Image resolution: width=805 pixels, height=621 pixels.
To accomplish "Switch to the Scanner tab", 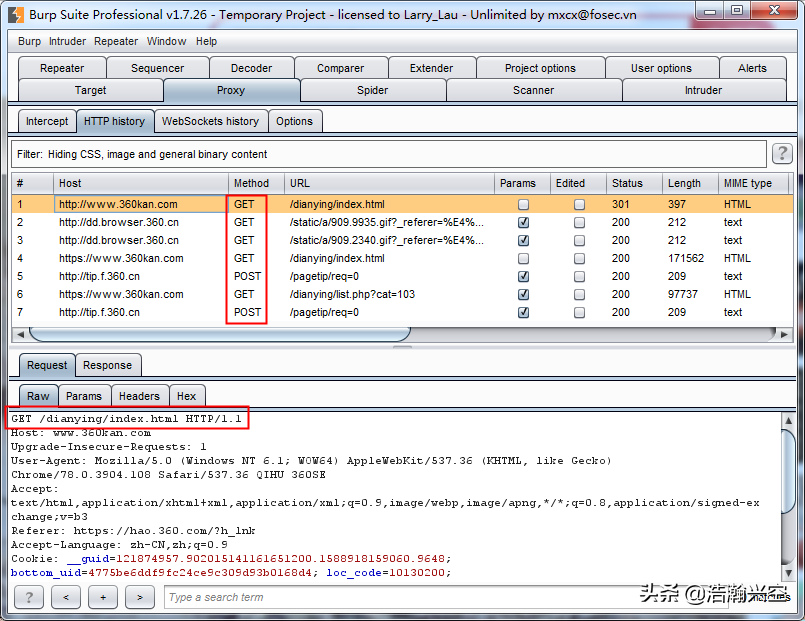I will point(533,90).
